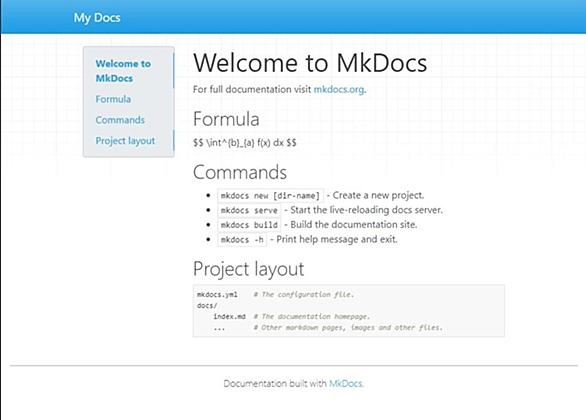
Task: Click 'For full documentation visit' text
Action: coord(252,89)
